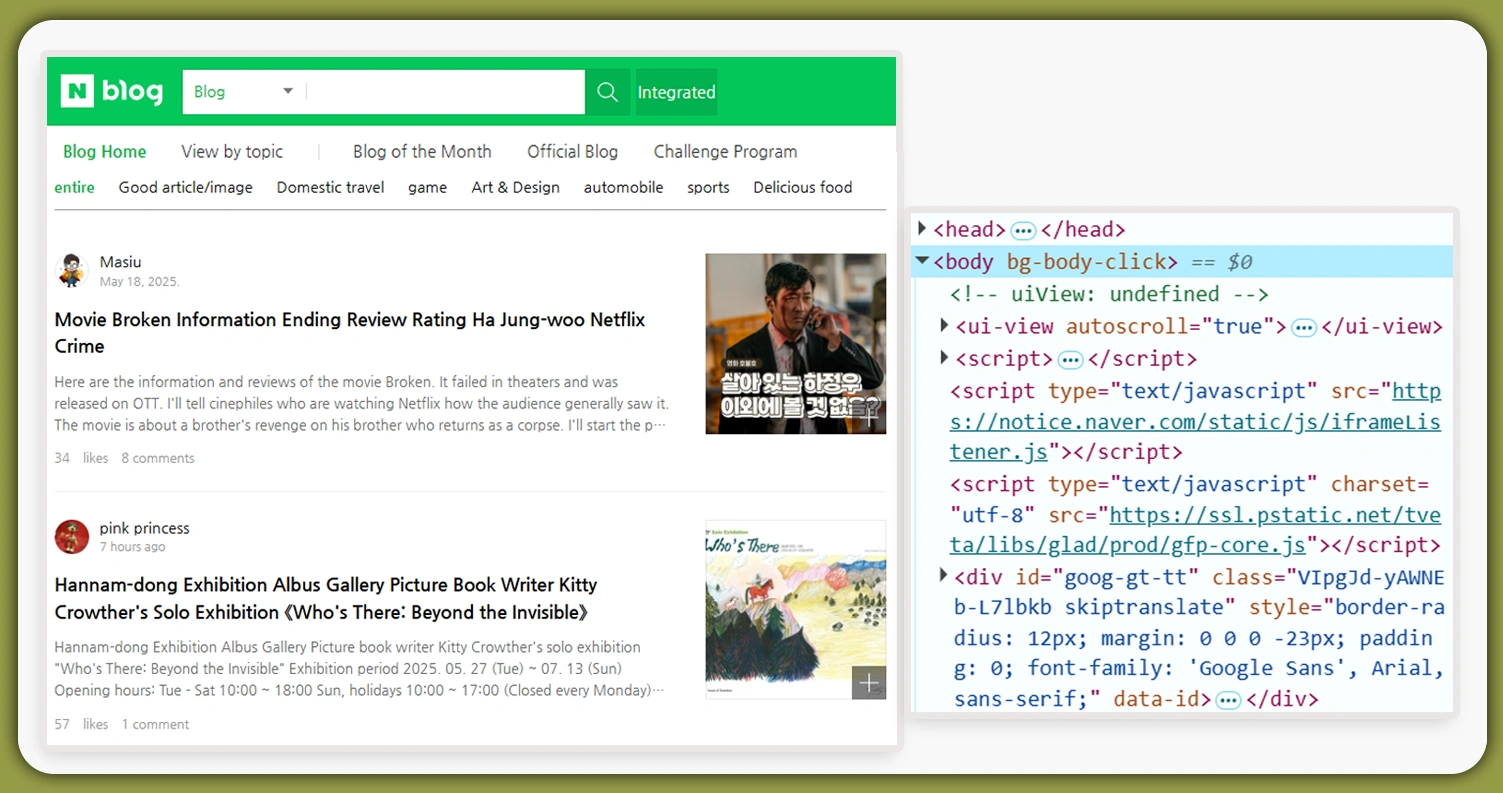The image size is (1503, 793).
Task: Click the ellipsis badge in goog-gt-tt div
Action: click(x=1229, y=700)
